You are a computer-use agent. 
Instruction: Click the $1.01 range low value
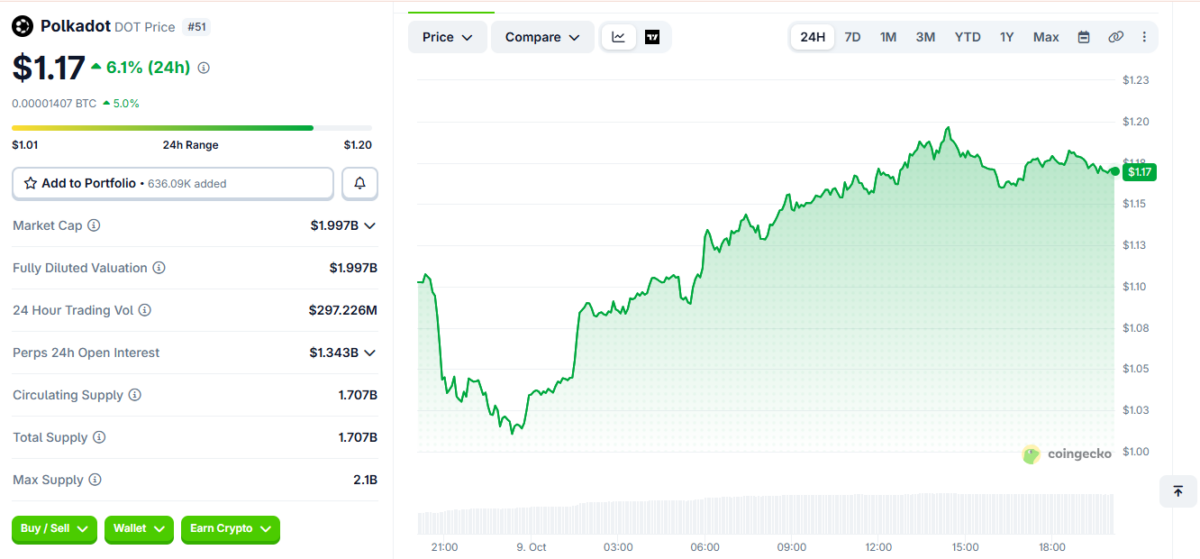pos(25,145)
